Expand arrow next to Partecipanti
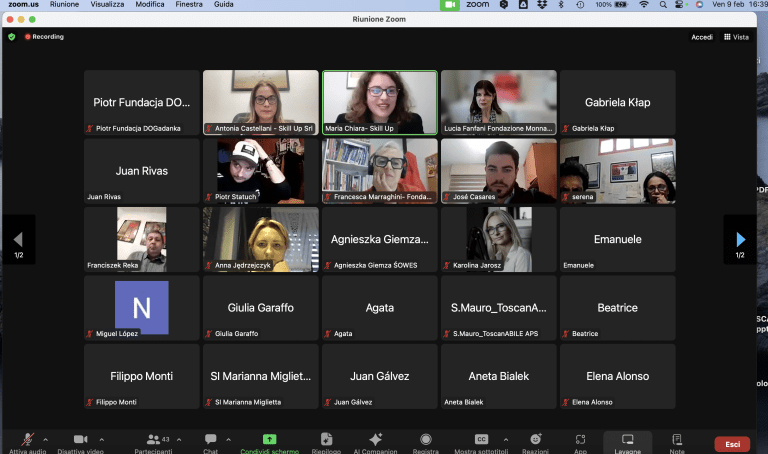 [179, 439]
